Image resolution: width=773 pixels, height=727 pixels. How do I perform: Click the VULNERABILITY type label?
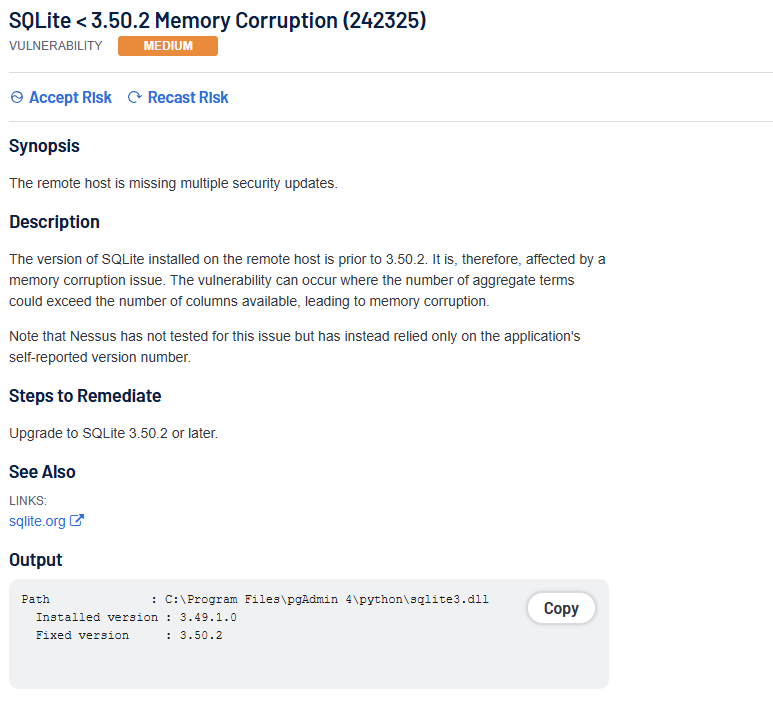(56, 46)
